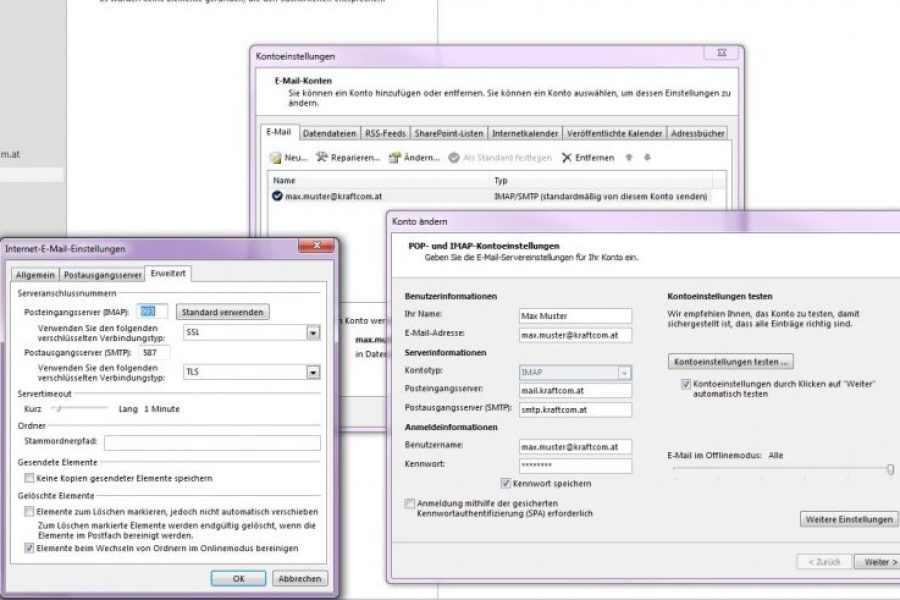Image resolution: width=900 pixels, height=600 pixels.
Task: Open the TLS connection type dropdown
Action: (313, 372)
